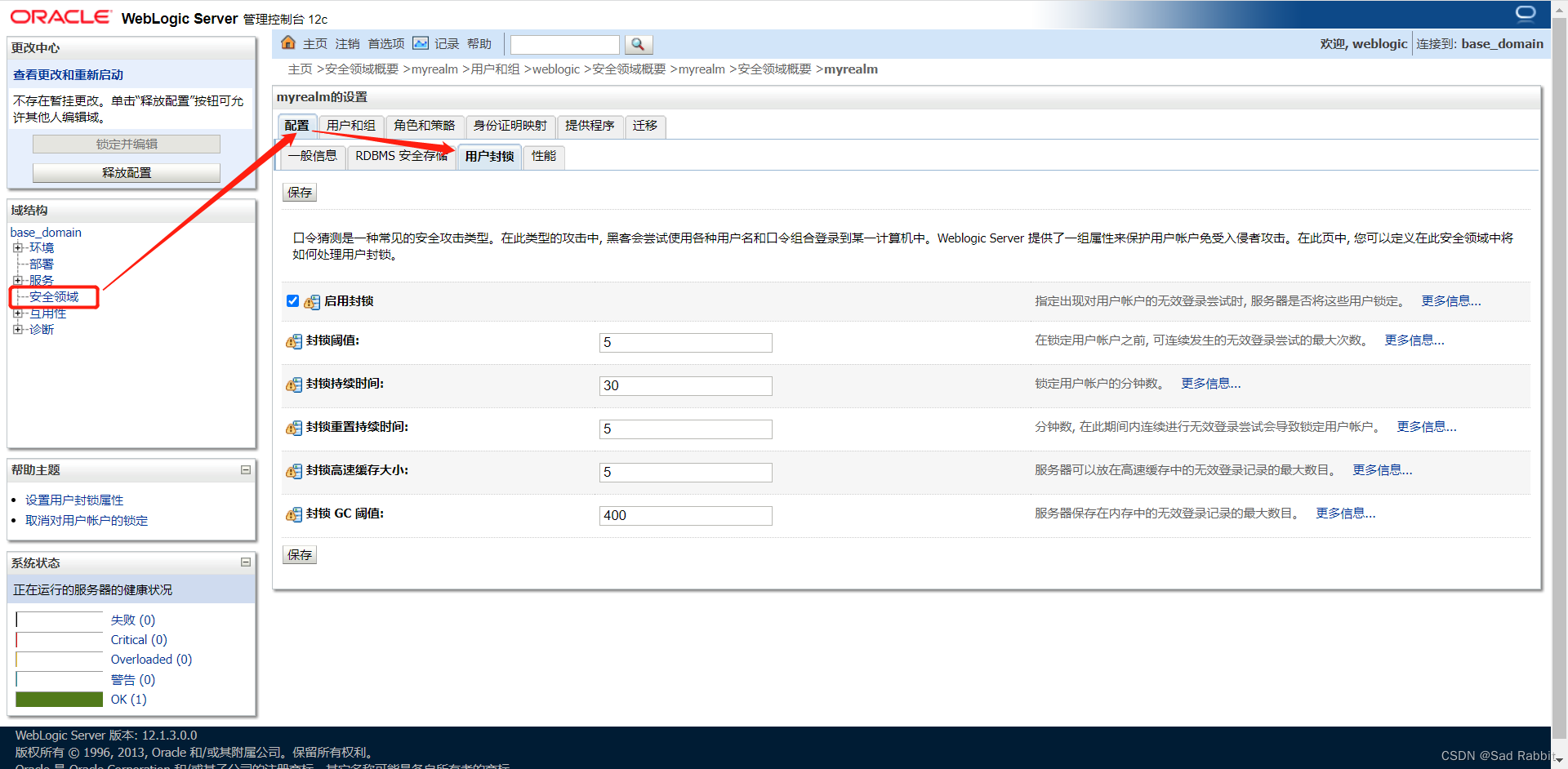The image size is (1568, 769).
Task: Open the RDBMS 安全存储 sub-tab
Action: pos(401,156)
